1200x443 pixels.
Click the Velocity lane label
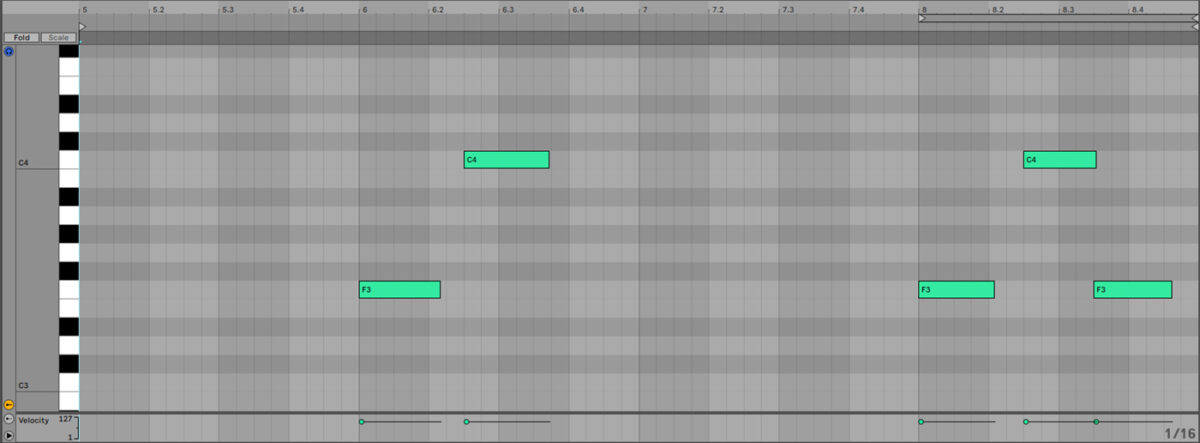pyautogui.click(x=34, y=420)
